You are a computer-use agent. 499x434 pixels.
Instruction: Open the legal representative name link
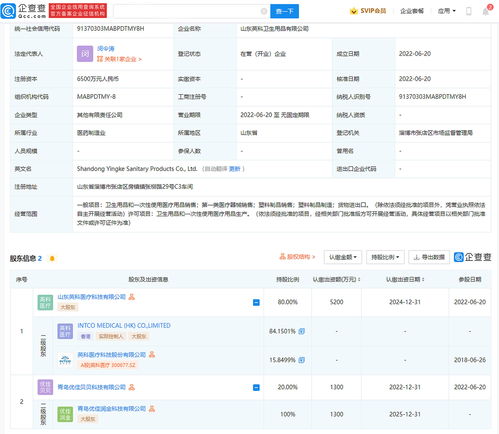(106, 49)
